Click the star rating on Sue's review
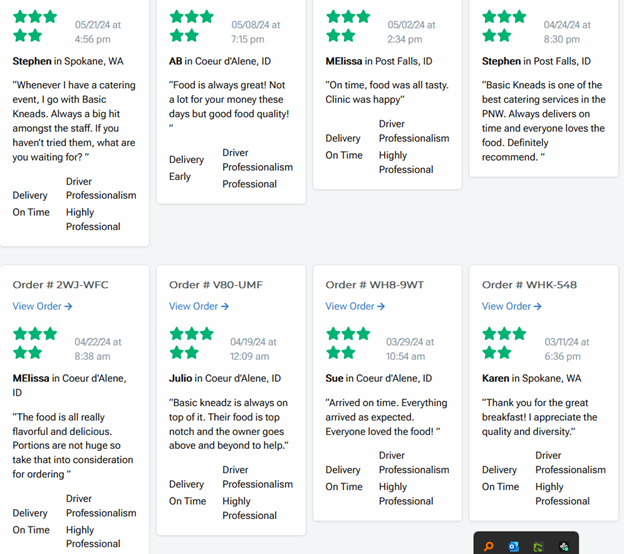The width and height of the screenshot is (624, 554). 347,343
